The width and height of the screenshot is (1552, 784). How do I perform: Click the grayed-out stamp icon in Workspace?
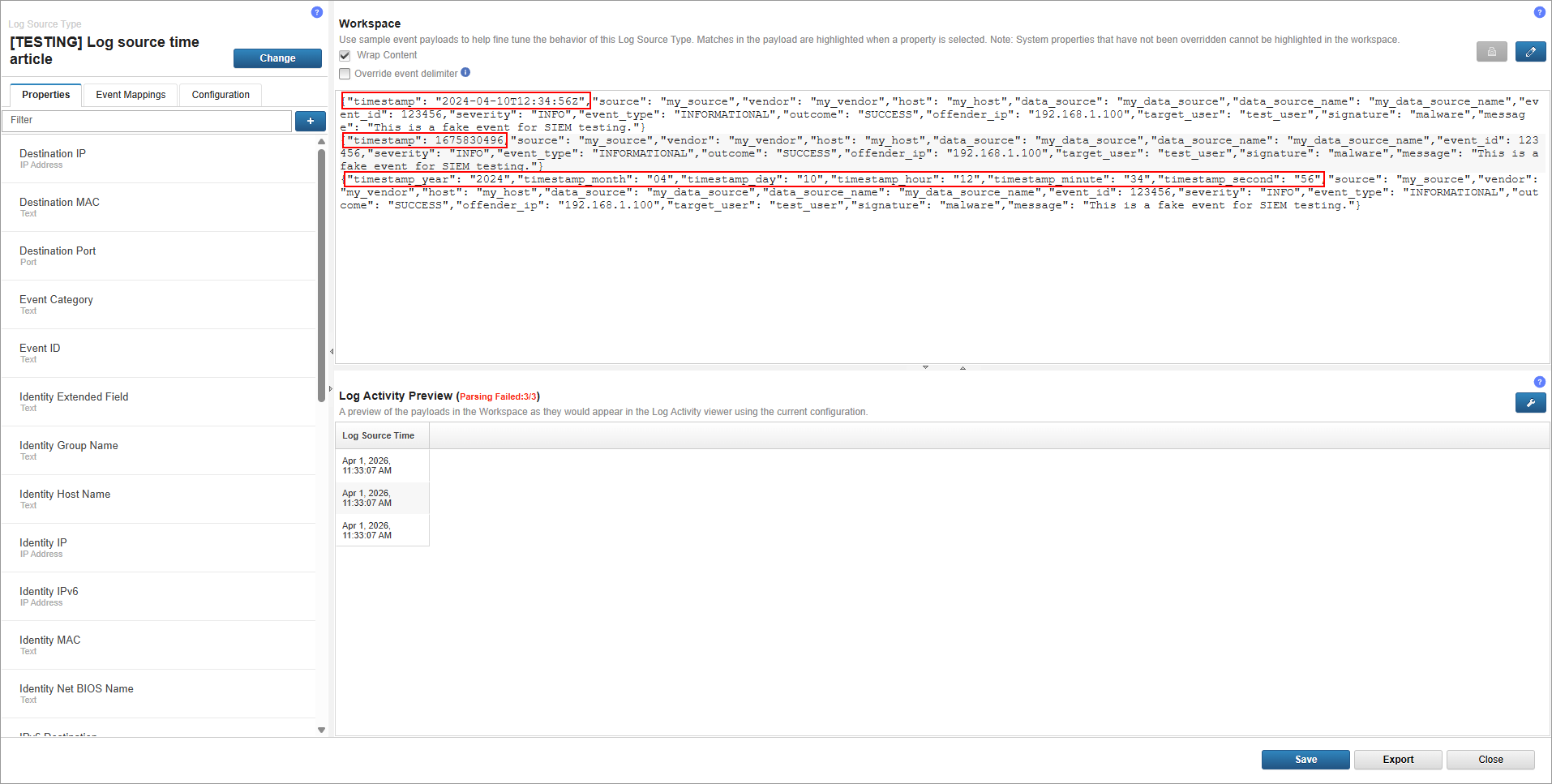pyautogui.click(x=1491, y=52)
